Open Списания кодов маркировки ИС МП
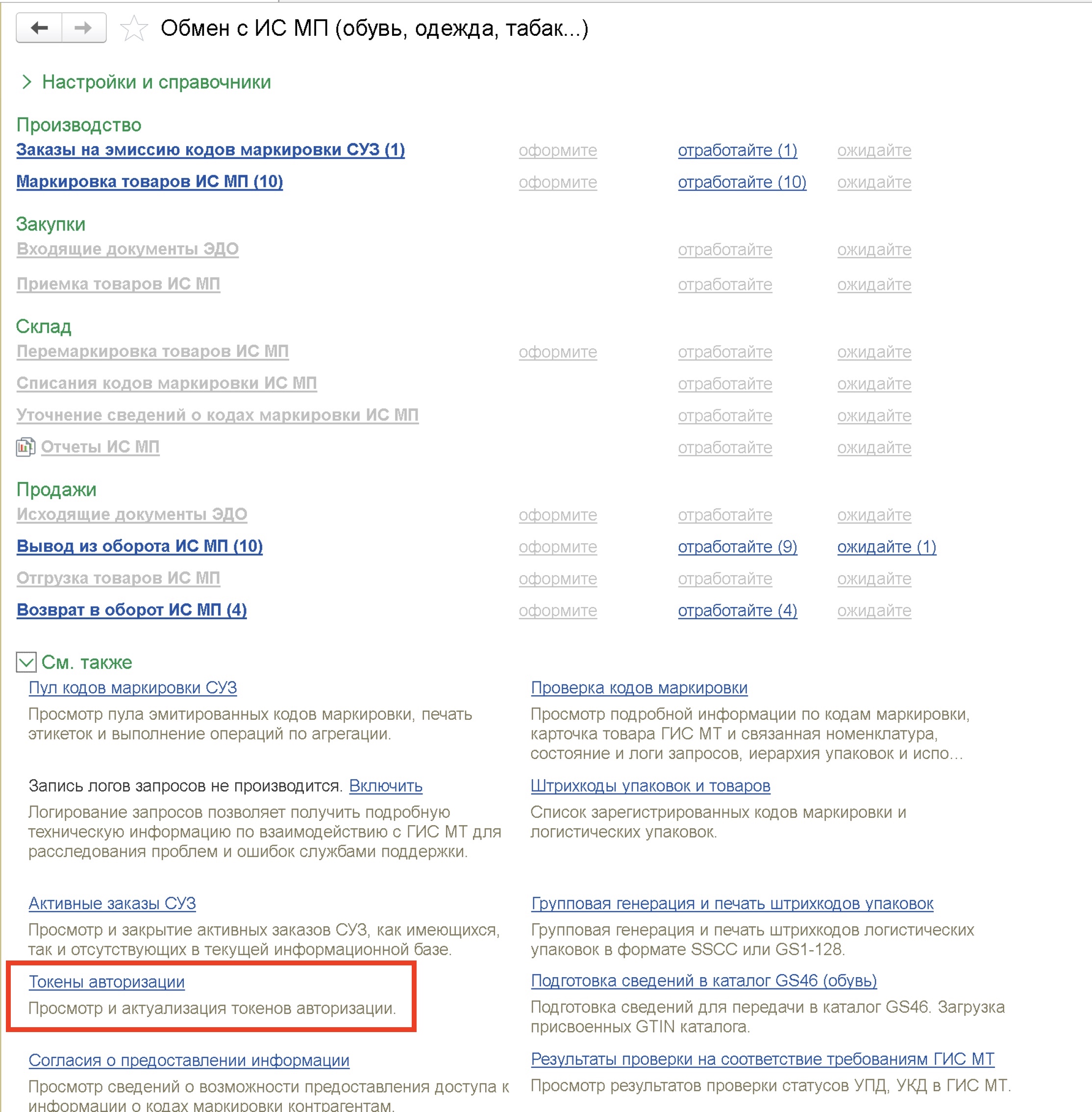This screenshot has height=1112, width=1092. click(x=166, y=383)
